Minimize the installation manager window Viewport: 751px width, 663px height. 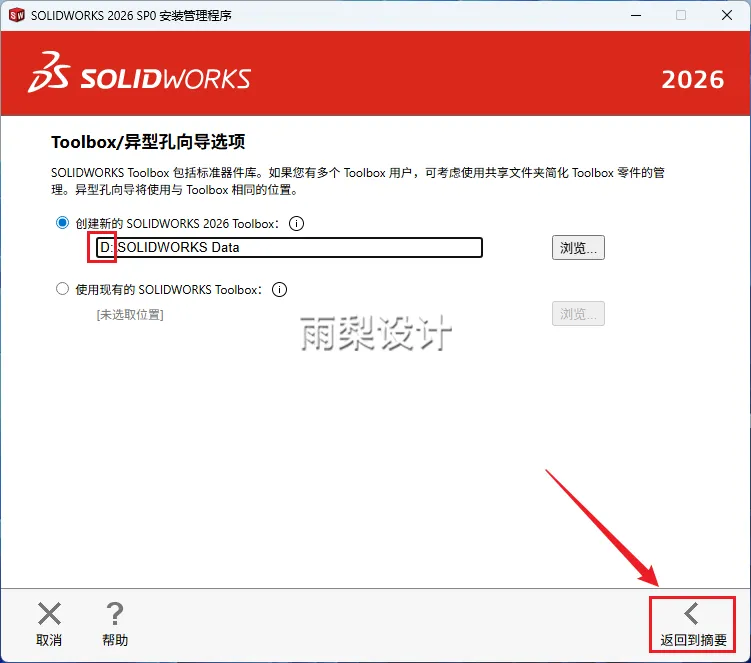click(636, 15)
